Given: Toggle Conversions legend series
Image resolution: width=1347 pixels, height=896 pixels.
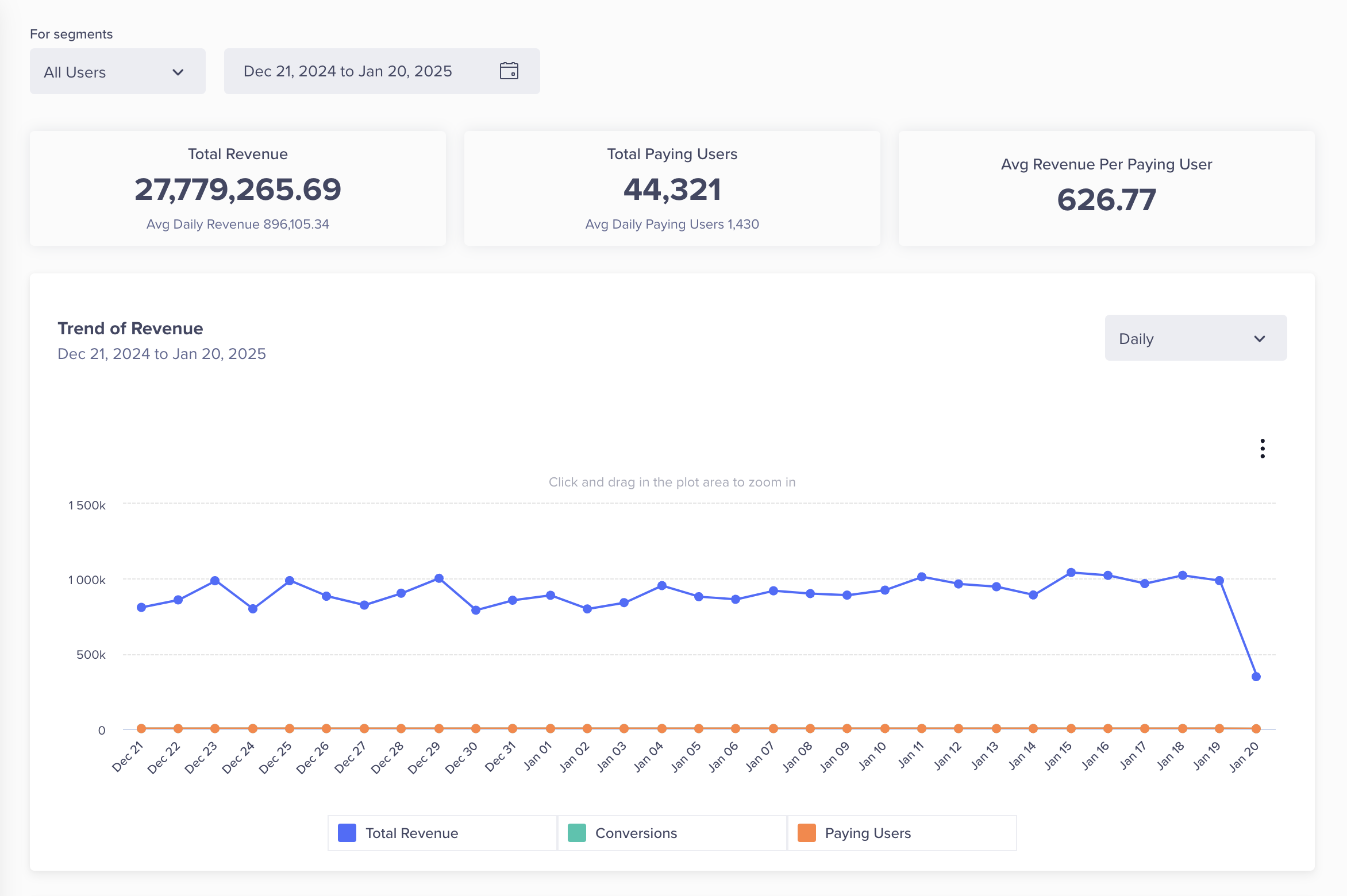Looking at the screenshot, I should pos(672,833).
